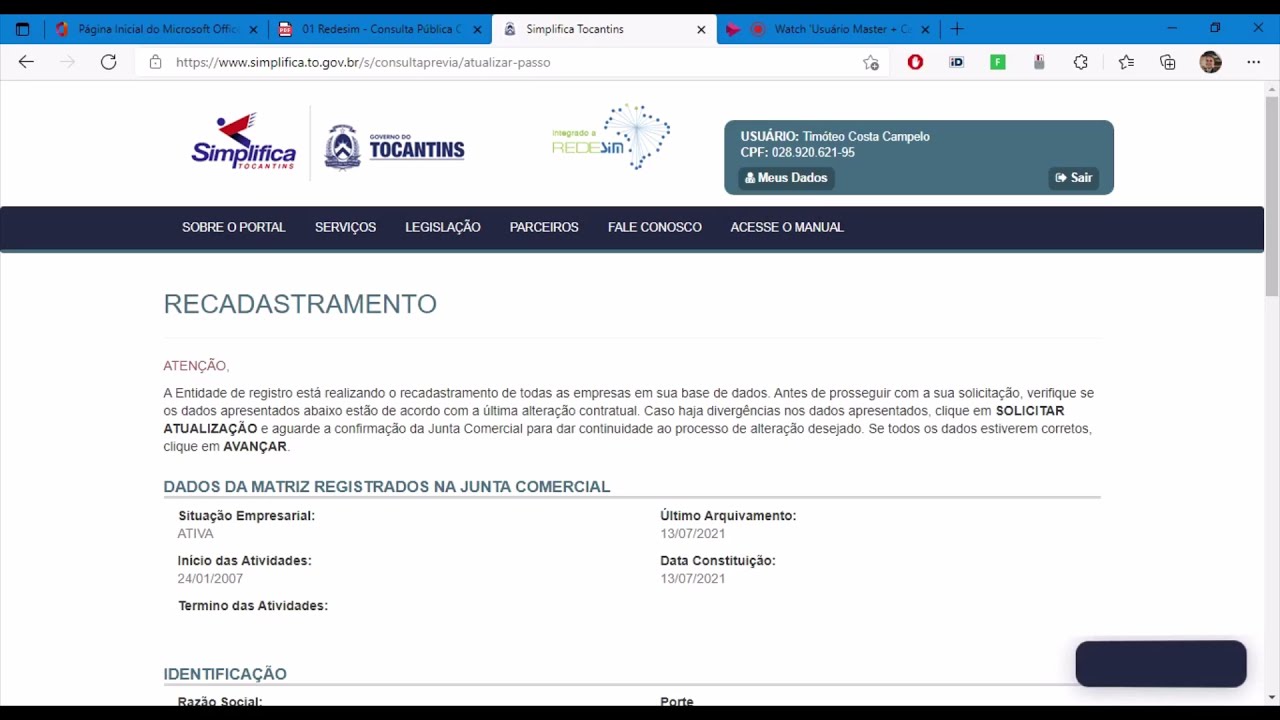Switch to Página Inicial do Microsoft Office tab
This screenshot has width=1280, height=720.
click(155, 29)
